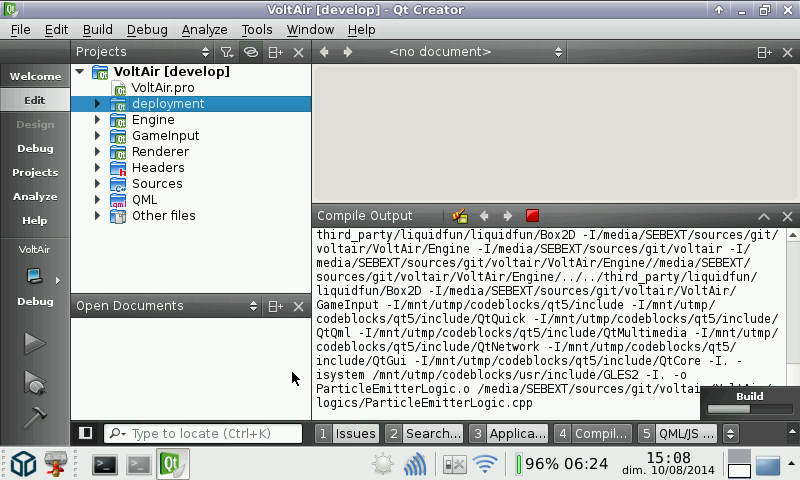Viewport: 800px width, 480px height.
Task: Open the Edit menu
Action: click(56, 30)
